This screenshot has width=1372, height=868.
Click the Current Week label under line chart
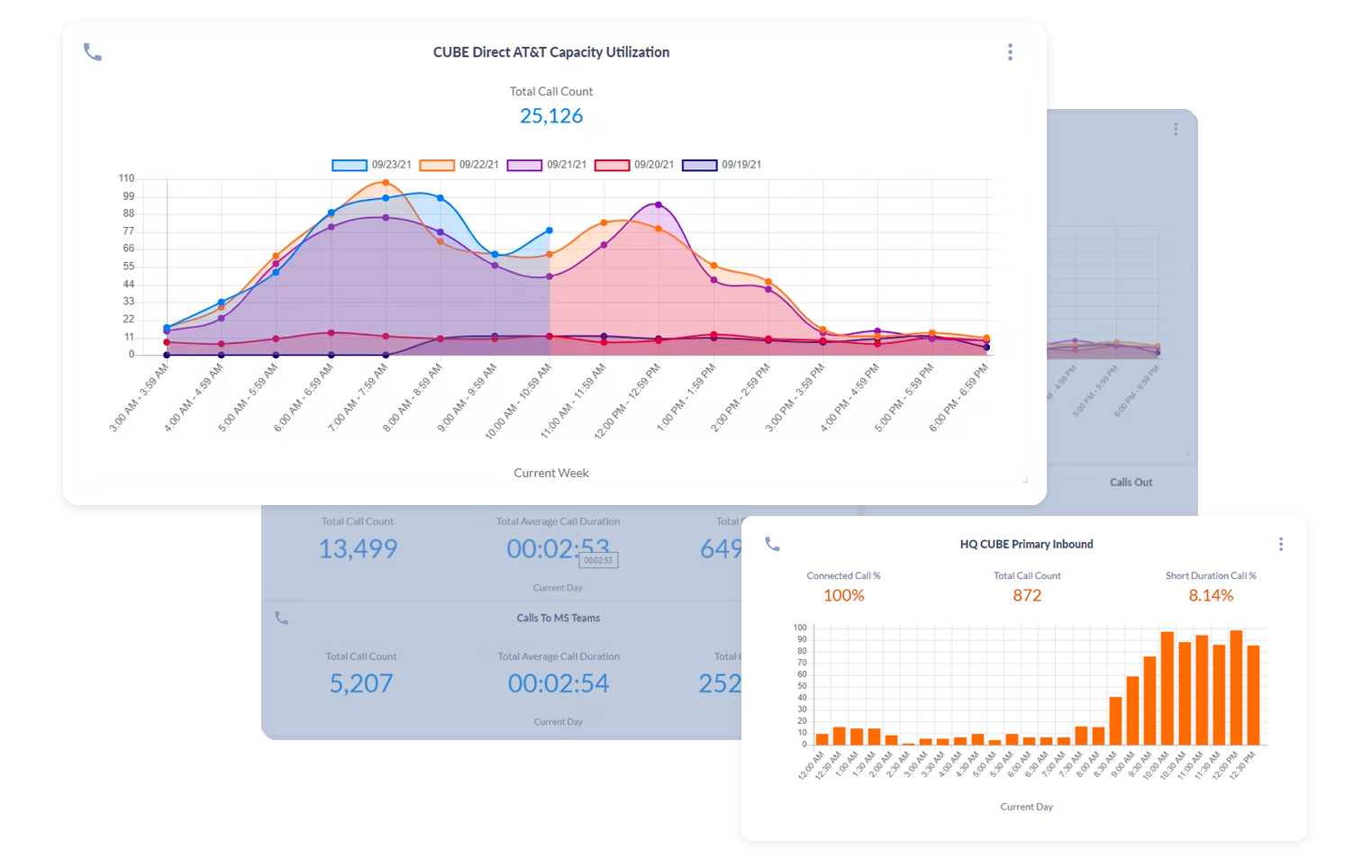(551, 473)
